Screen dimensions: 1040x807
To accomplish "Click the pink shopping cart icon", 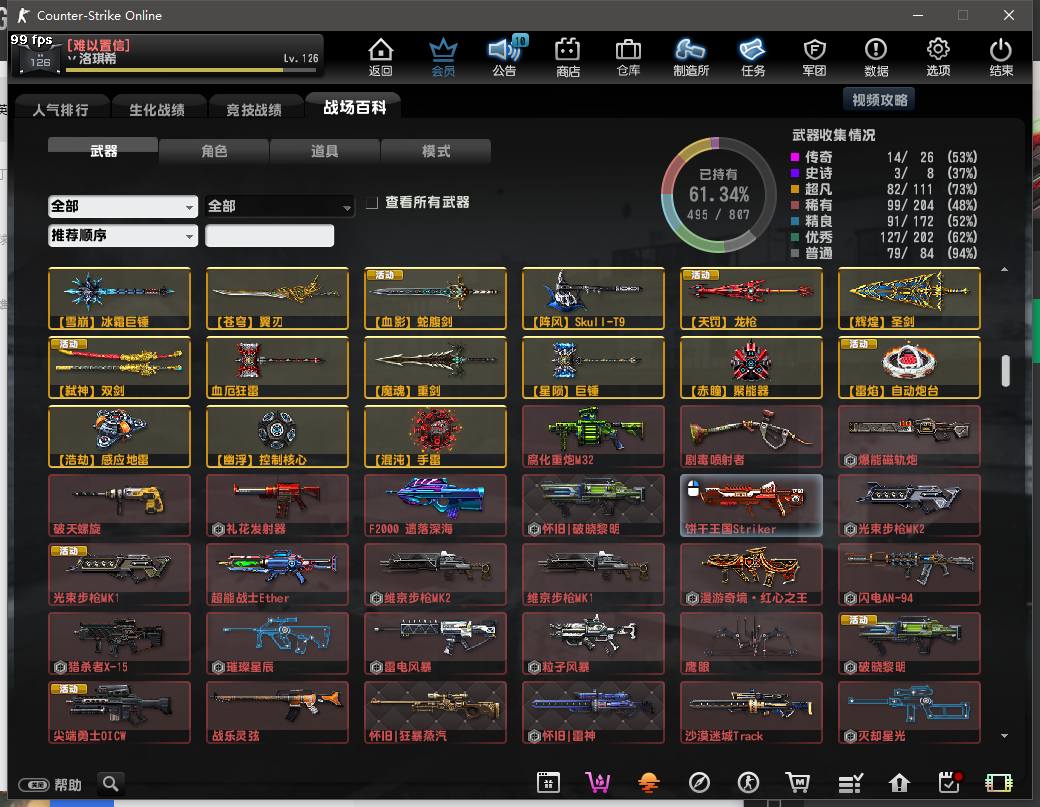I will [598, 782].
